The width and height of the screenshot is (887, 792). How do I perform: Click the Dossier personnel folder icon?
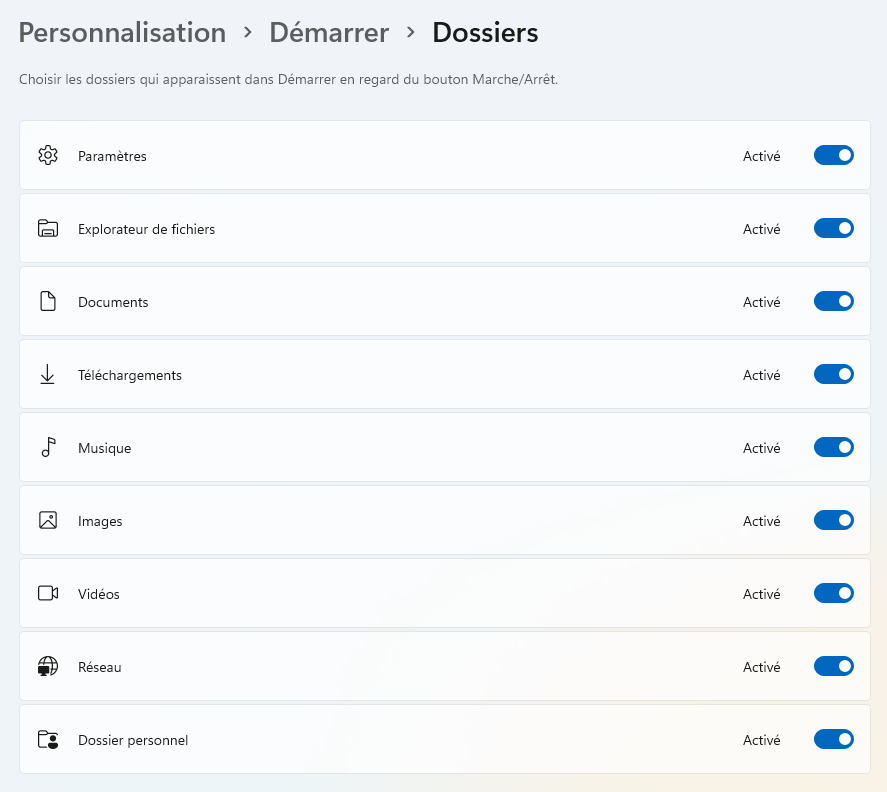(48, 739)
